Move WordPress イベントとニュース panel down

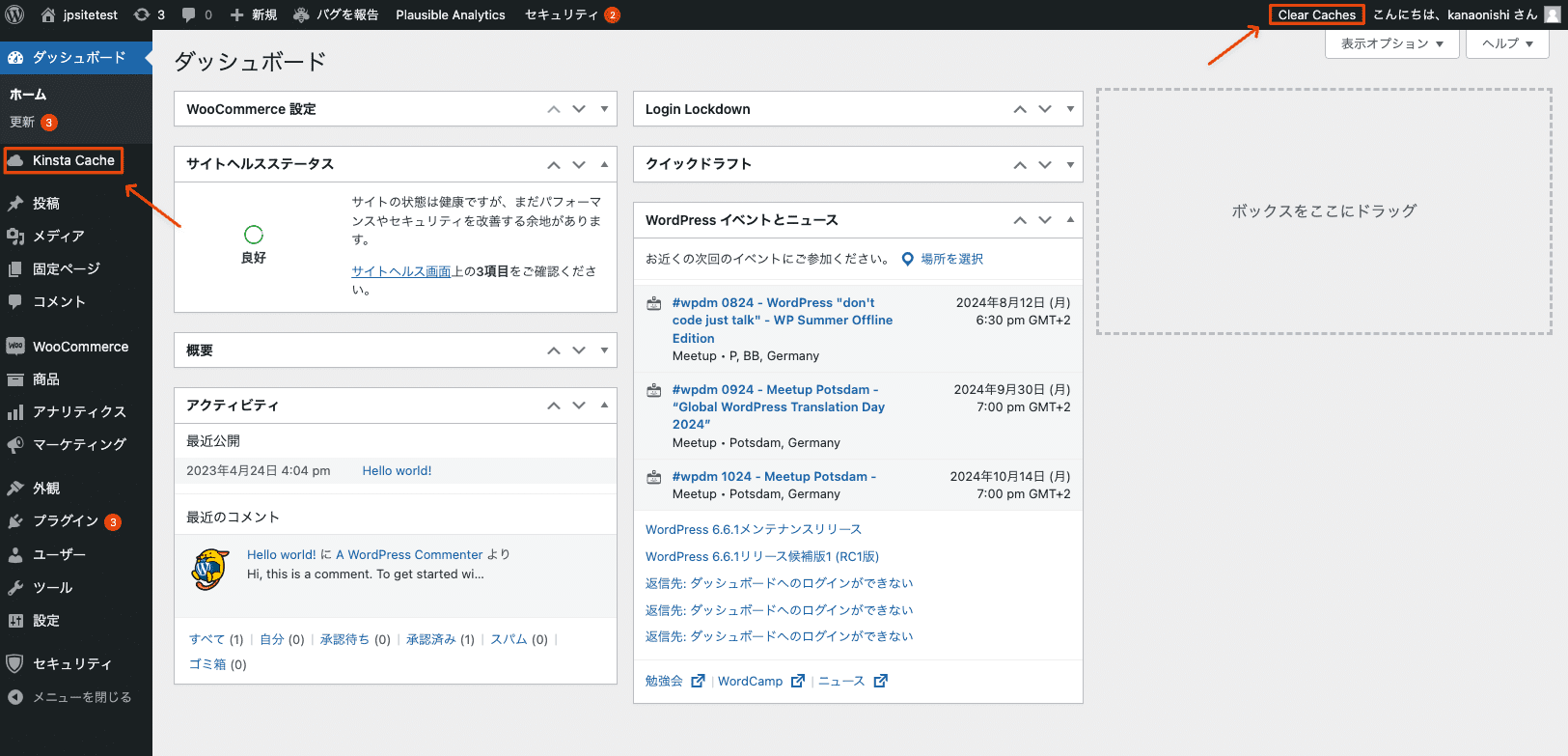[1045, 220]
